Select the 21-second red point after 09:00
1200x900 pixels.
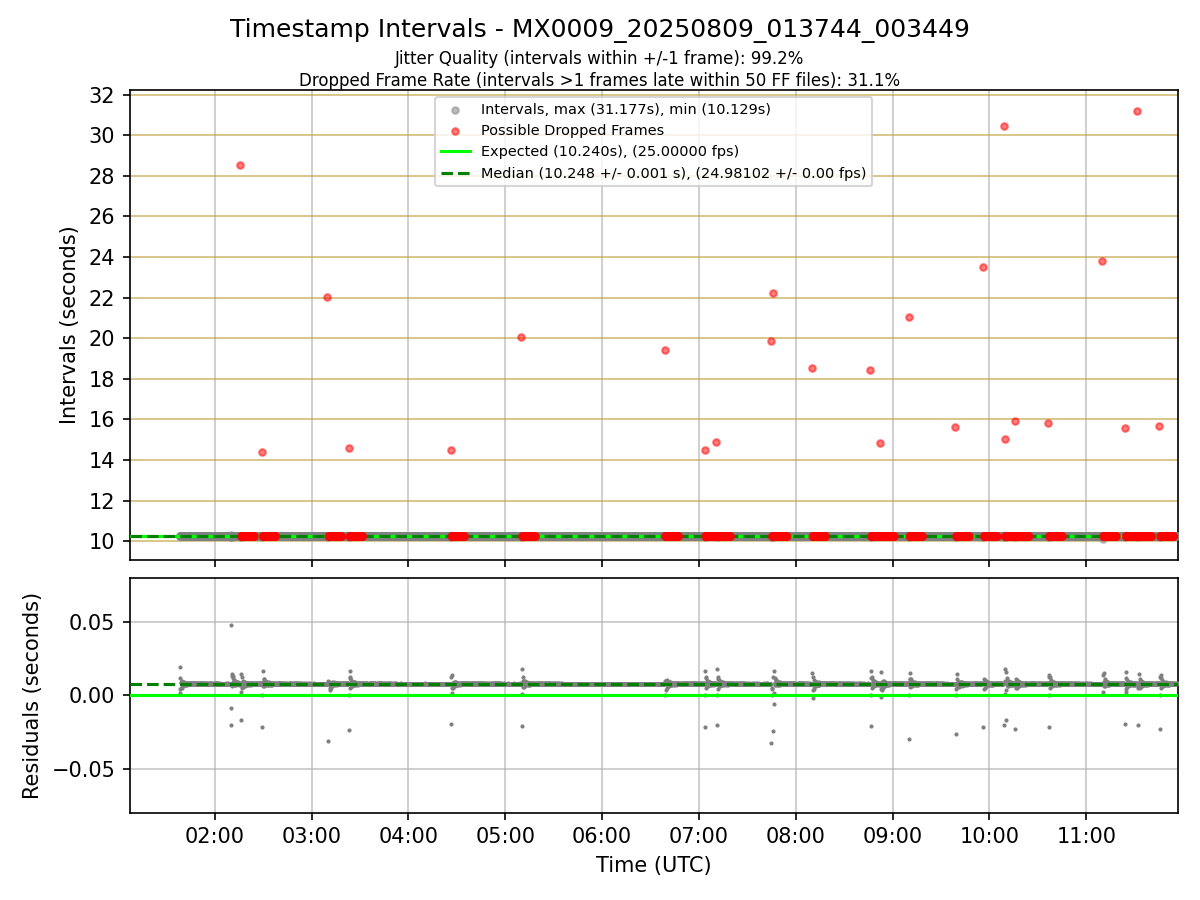tap(909, 317)
